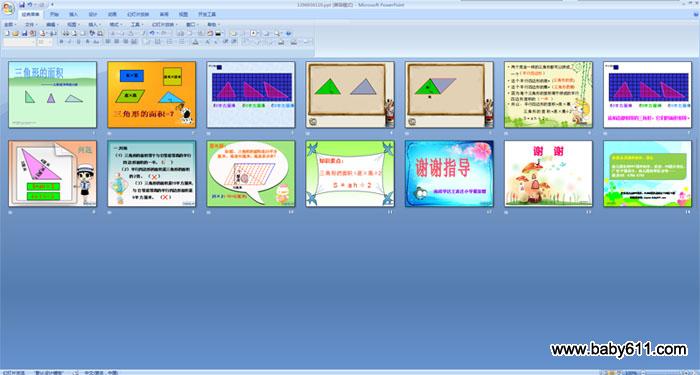This screenshot has height=375, width=700.
Task: Toggle Underline formatting button
Action: click(79, 42)
